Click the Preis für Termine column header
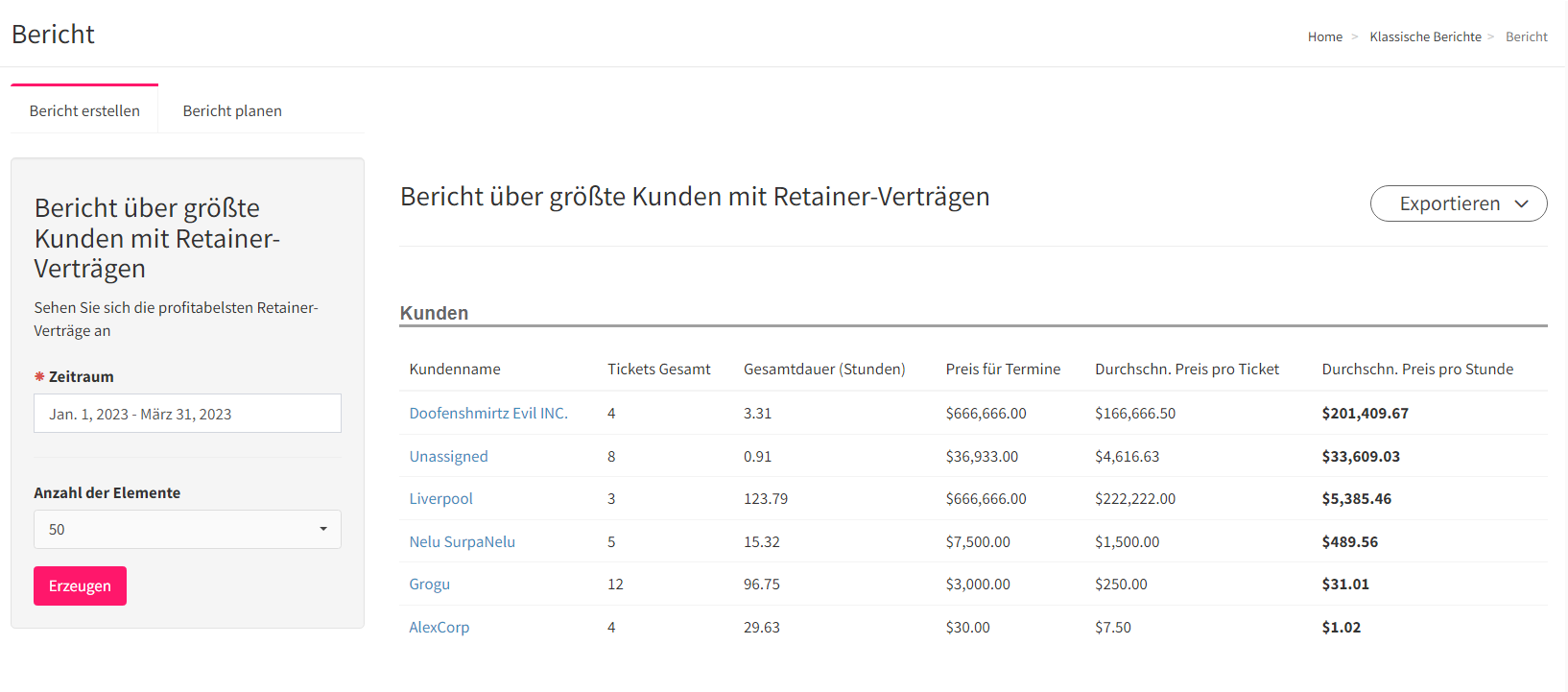Image resolution: width=1568 pixels, height=692 pixels. click(1003, 369)
